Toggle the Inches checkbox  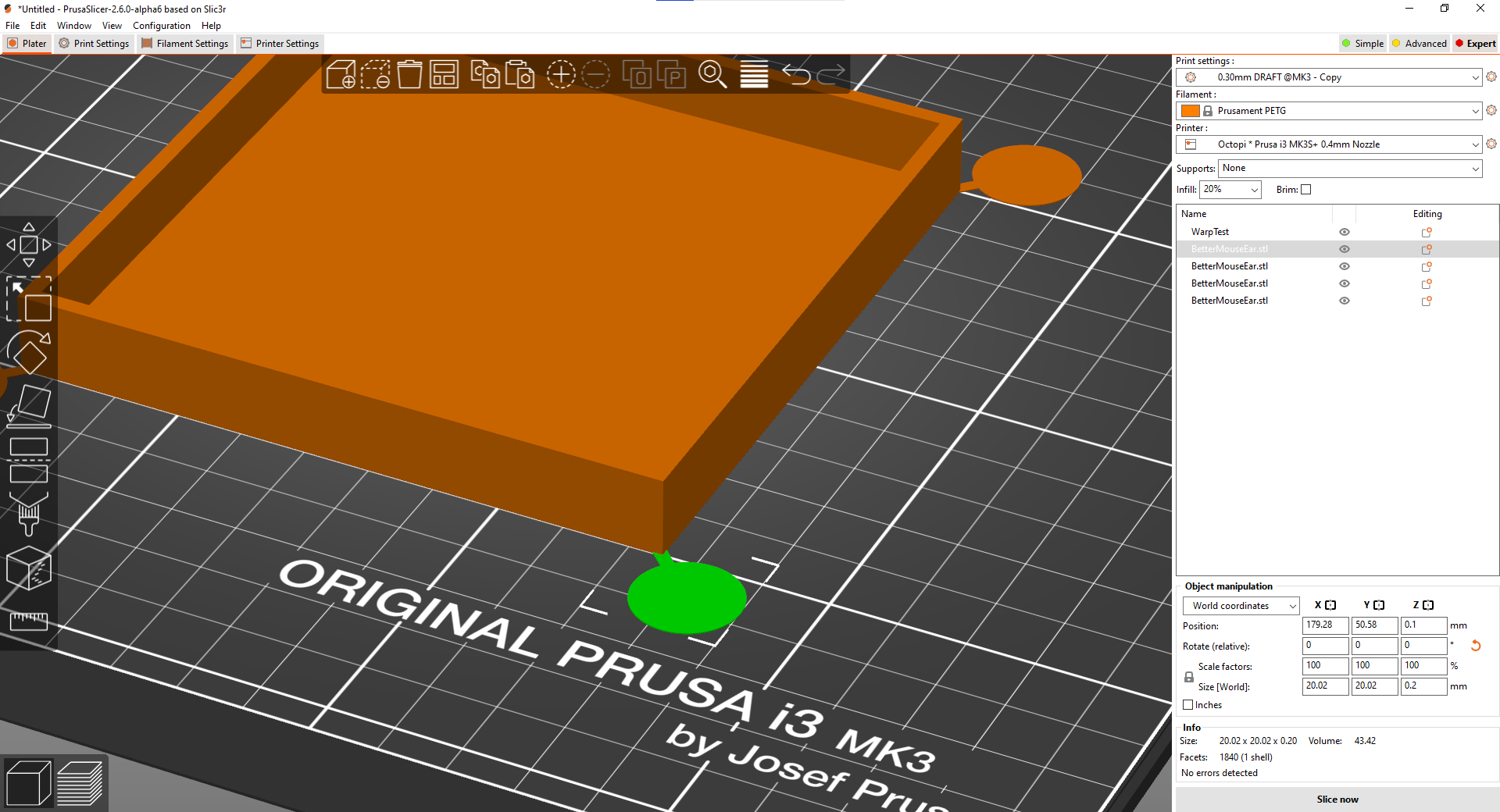(1188, 705)
